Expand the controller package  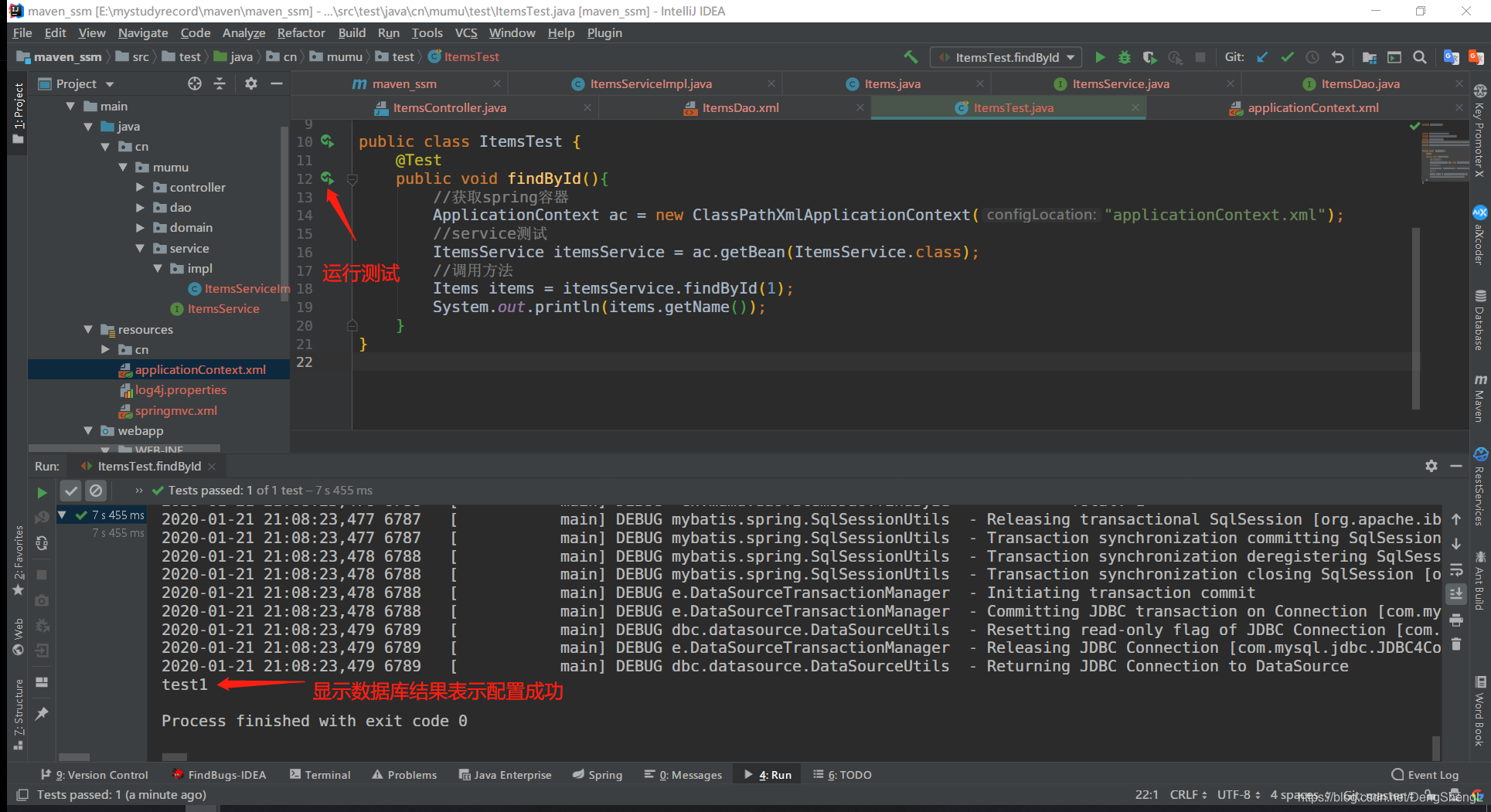(140, 187)
